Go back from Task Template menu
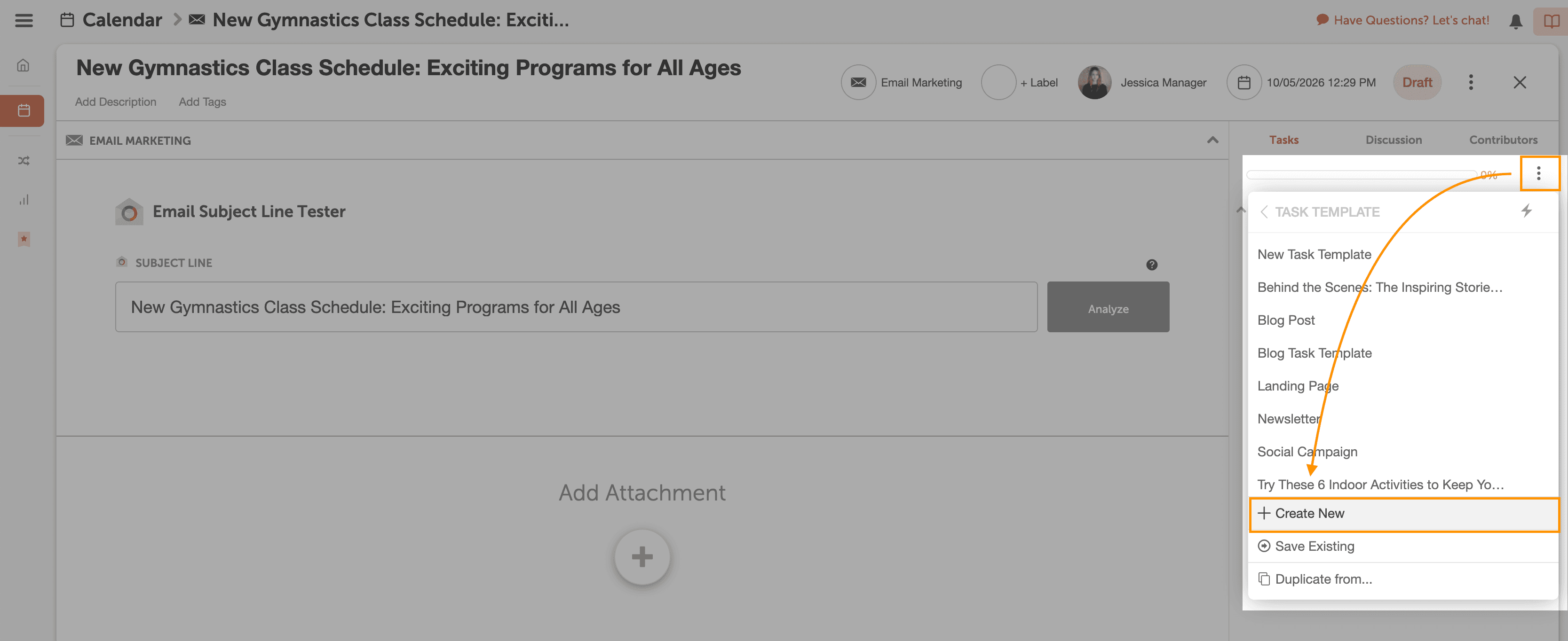Viewport: 1568px width, 641px height. click(1264, 211)
